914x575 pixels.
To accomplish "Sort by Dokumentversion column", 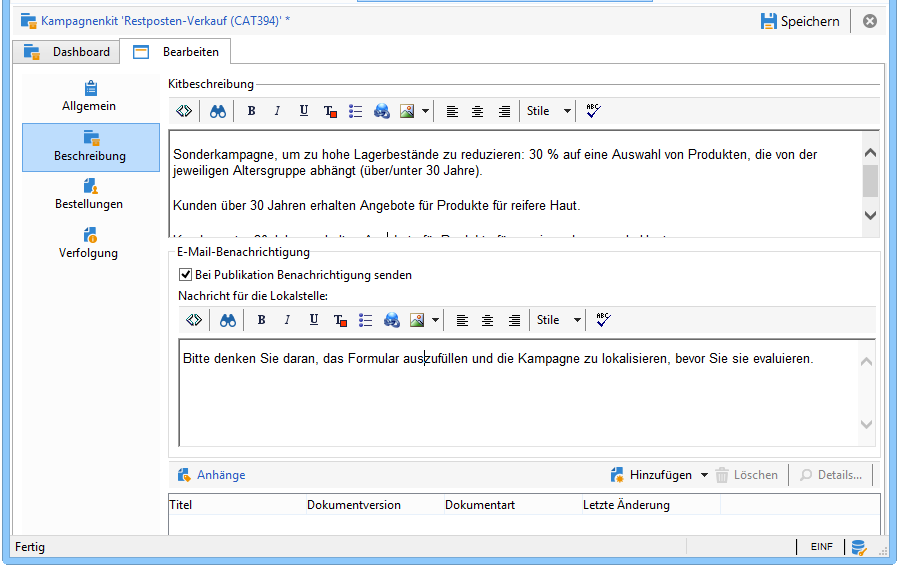I will (374, 505).
